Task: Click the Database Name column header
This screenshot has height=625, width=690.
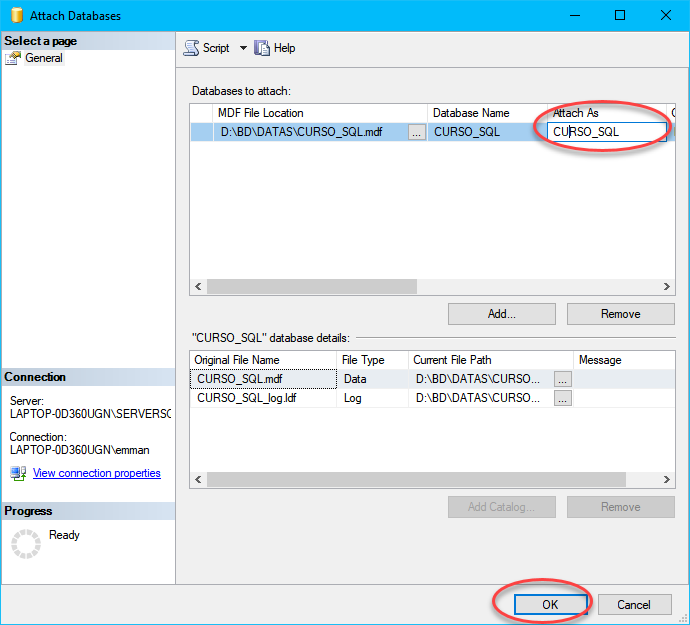Action: (487, 113)
